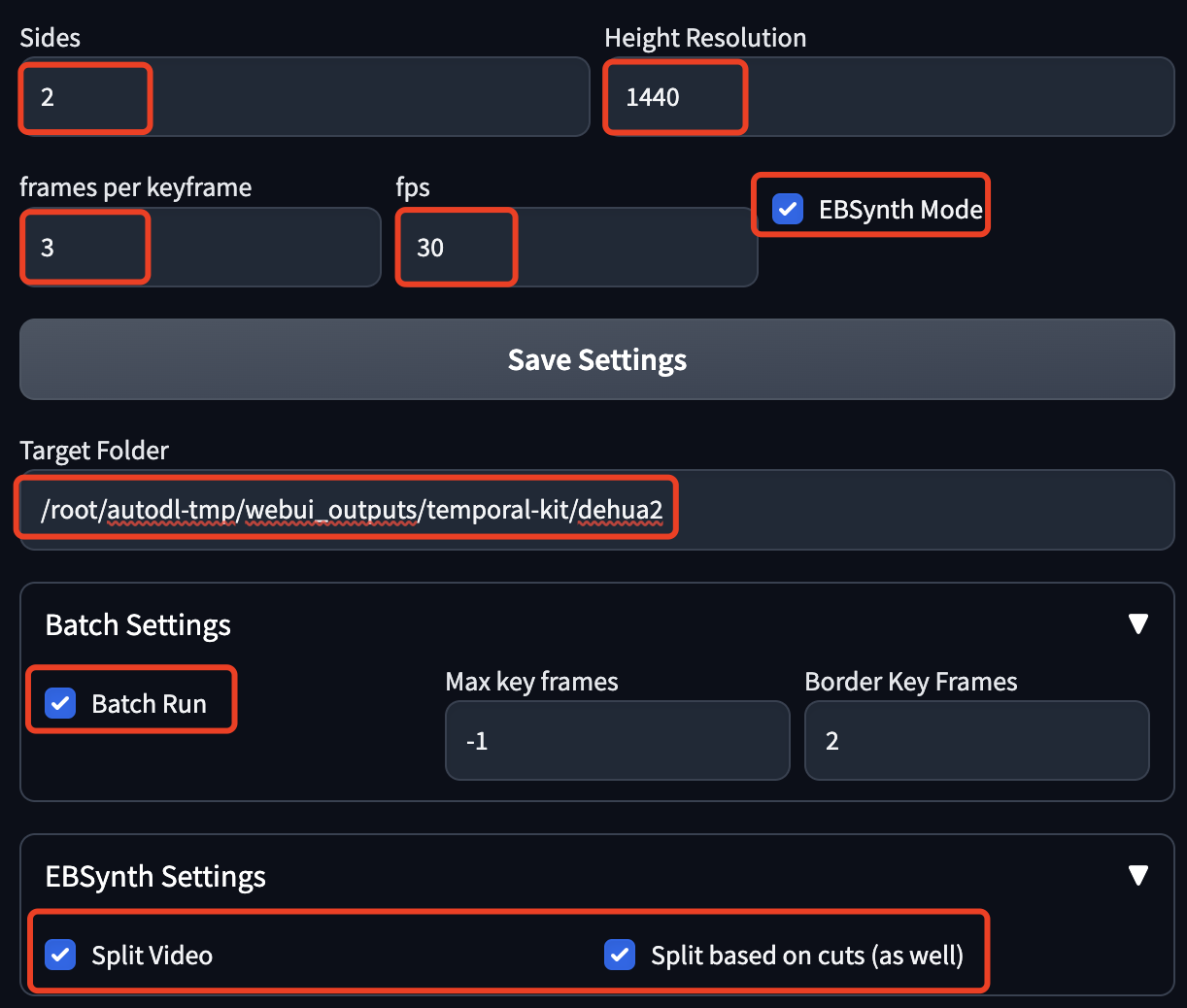1187x1008 pixels.
Task: Click the Border Key Frames field showing 2
Action: (x=976, y=740)
